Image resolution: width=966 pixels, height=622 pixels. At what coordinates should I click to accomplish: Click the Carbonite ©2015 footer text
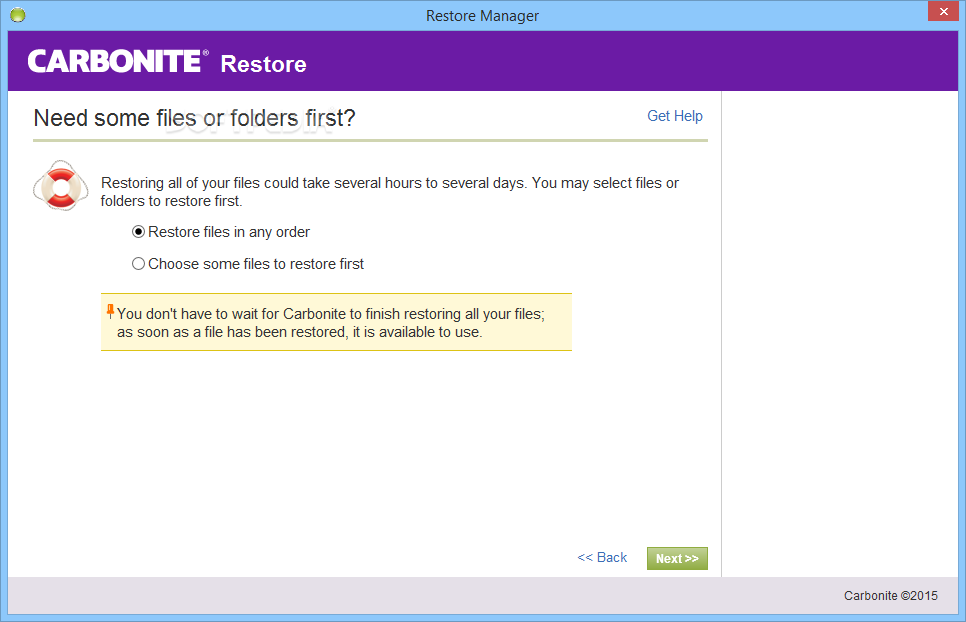891,596
